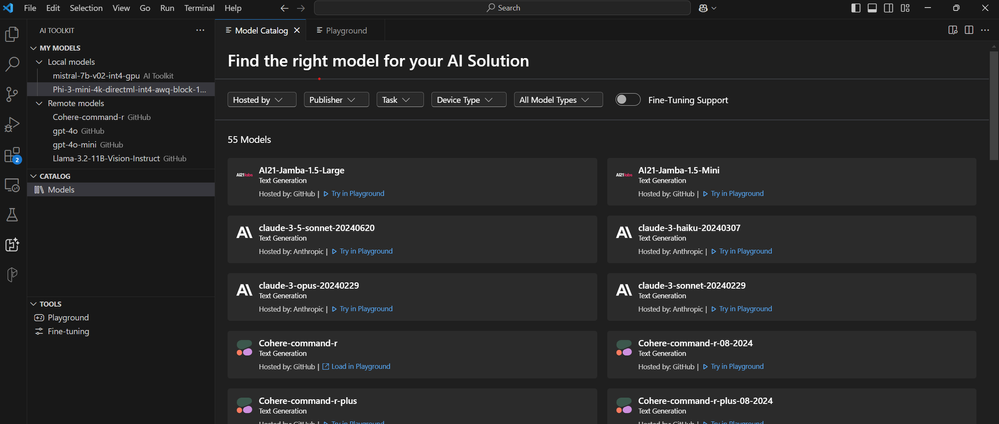
Task: Open the Explorer view in activity bar
Action: (12, 34)
